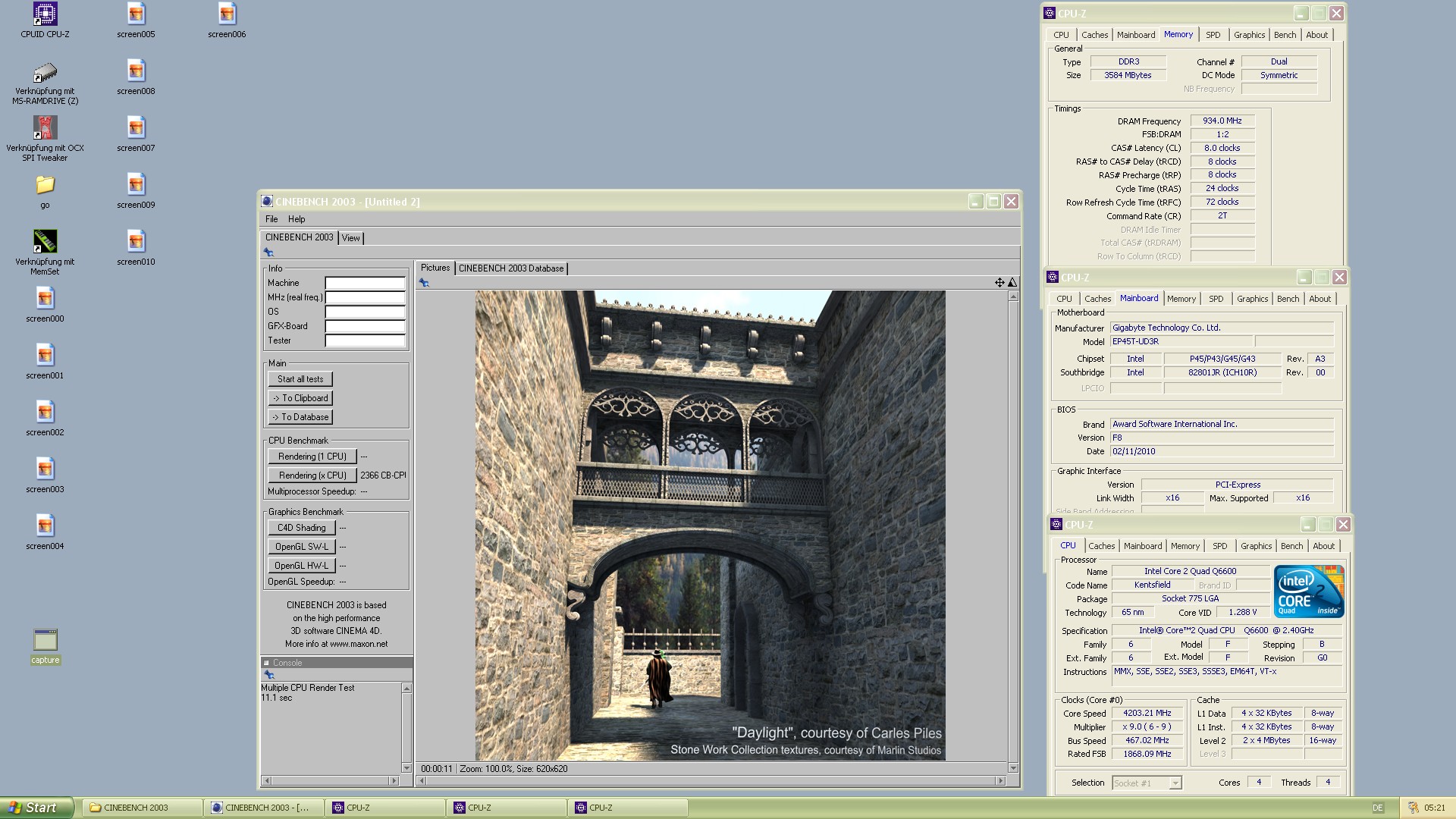The width and height of the screenshot is (1456, 819).
Task: Click the system tray icon next to clock
Action: click(x=1413, y=808)
